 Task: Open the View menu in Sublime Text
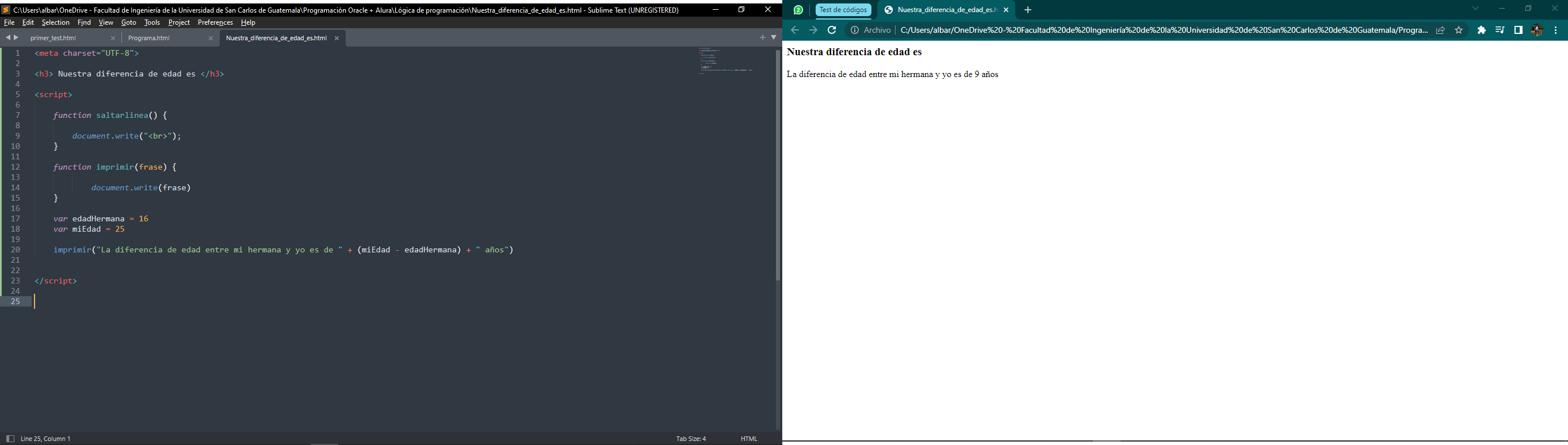106,22
